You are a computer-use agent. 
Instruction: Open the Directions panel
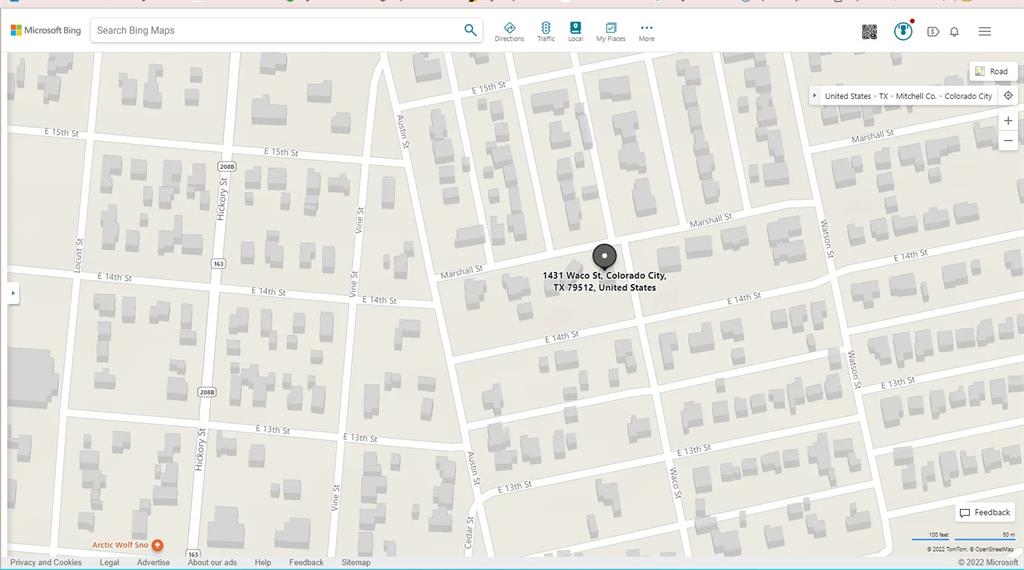coord(509,31)
